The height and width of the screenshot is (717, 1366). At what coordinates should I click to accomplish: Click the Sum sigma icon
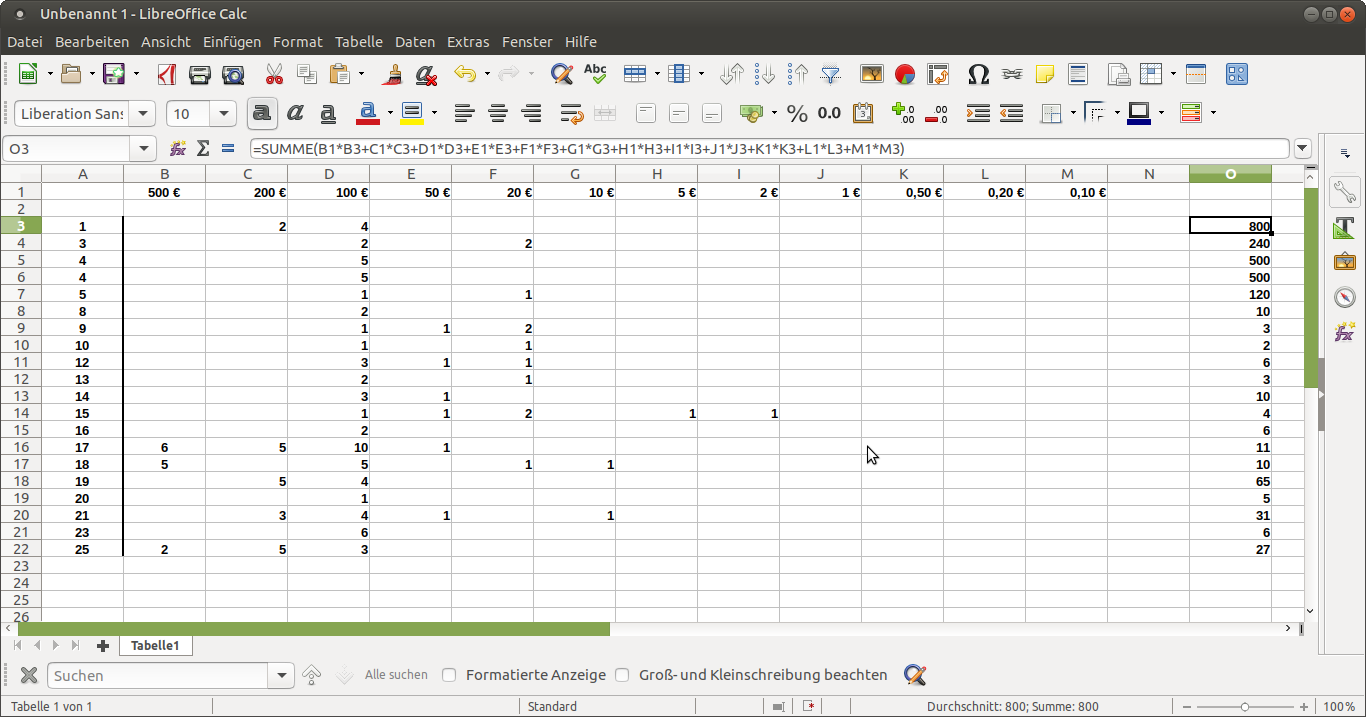[203, 148]
